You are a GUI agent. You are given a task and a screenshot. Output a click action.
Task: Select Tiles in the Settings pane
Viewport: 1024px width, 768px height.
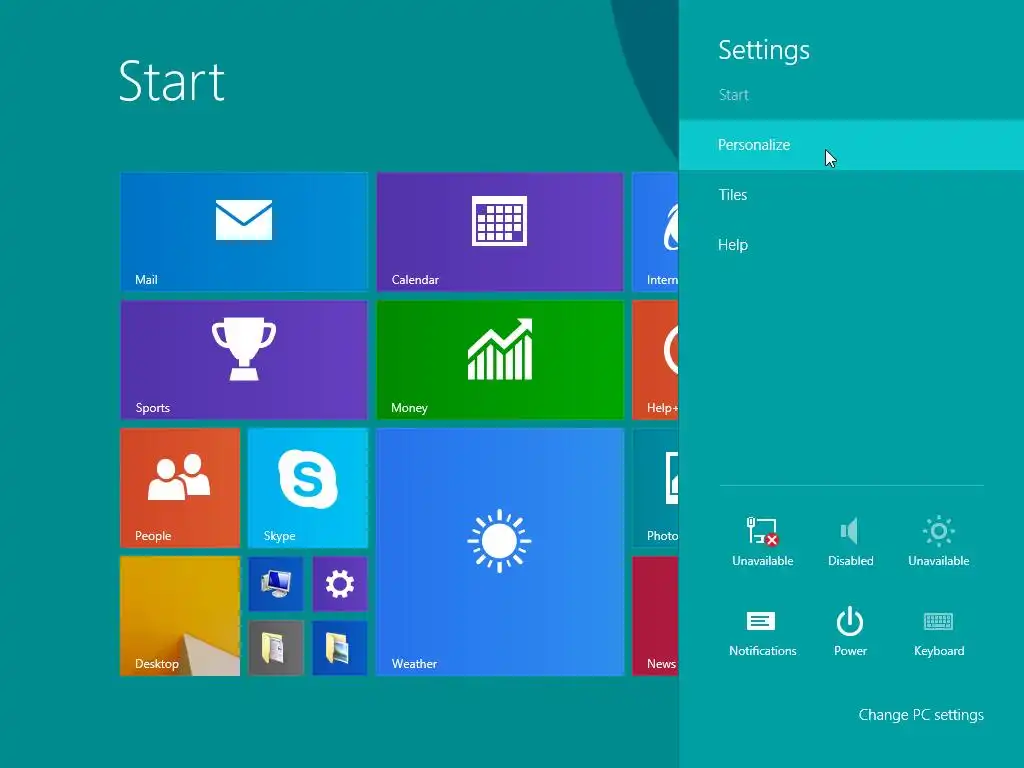click(852, 195)
